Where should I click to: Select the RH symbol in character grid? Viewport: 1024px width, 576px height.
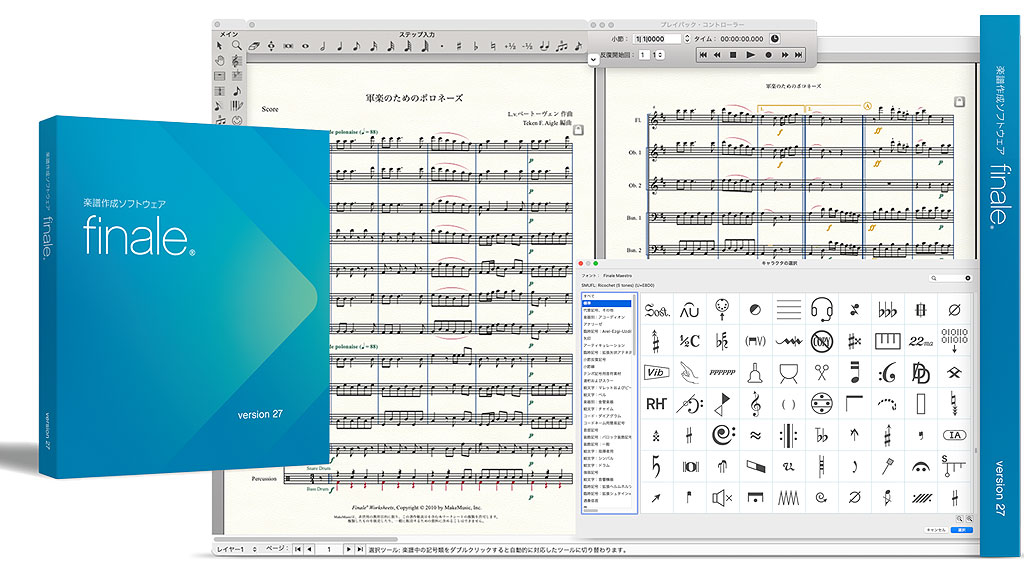[x=656, y=404]
